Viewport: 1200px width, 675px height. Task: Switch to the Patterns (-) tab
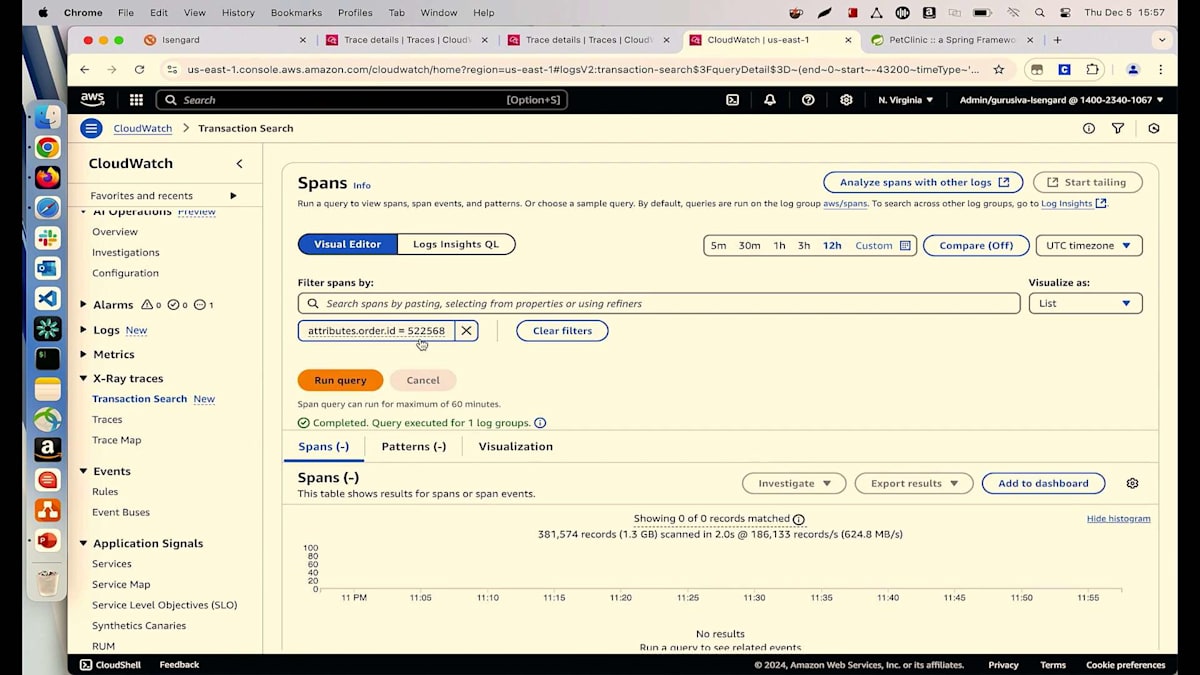click(413, 447)
